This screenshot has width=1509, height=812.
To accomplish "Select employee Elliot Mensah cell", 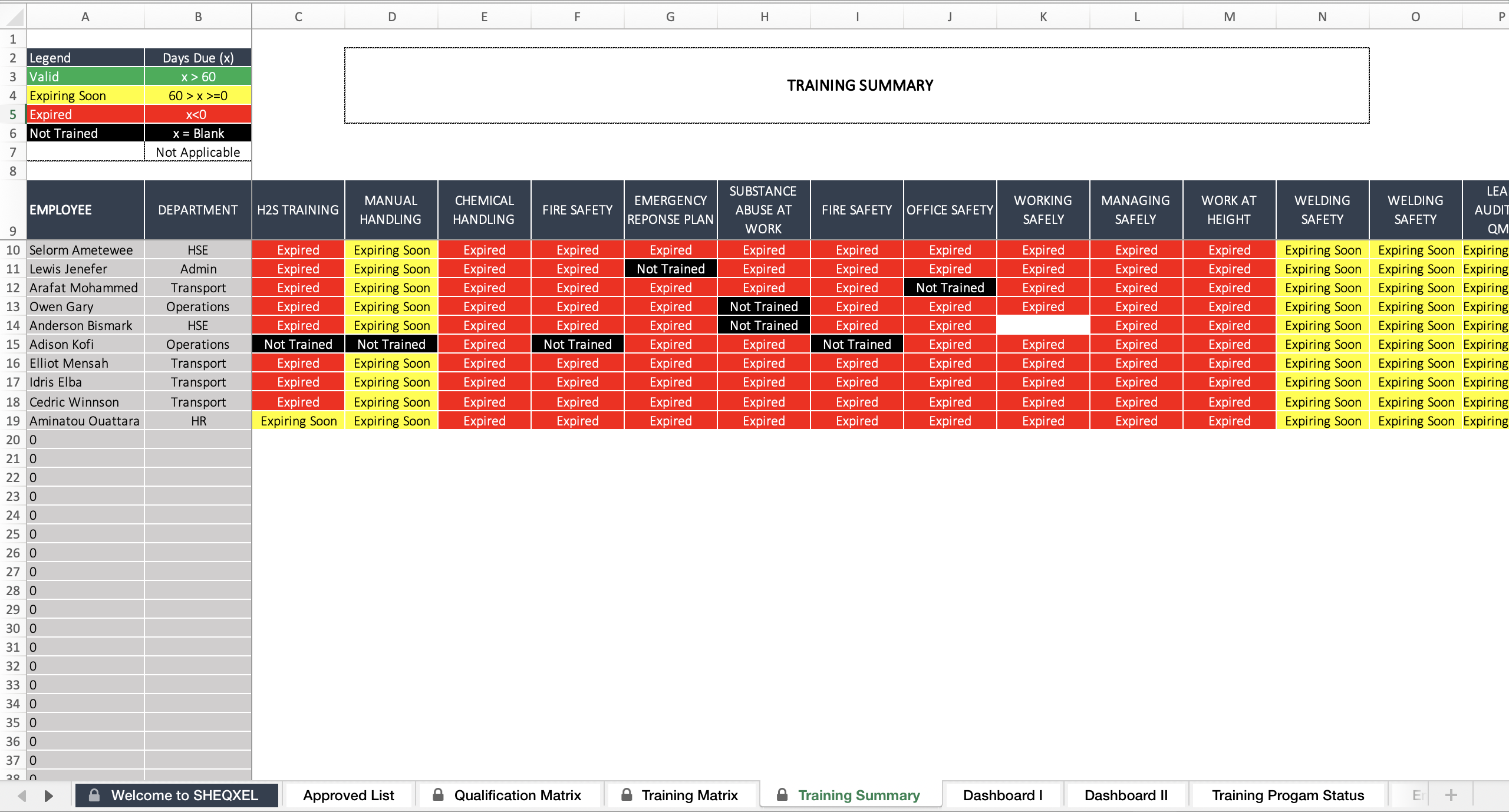I will 85,363.
